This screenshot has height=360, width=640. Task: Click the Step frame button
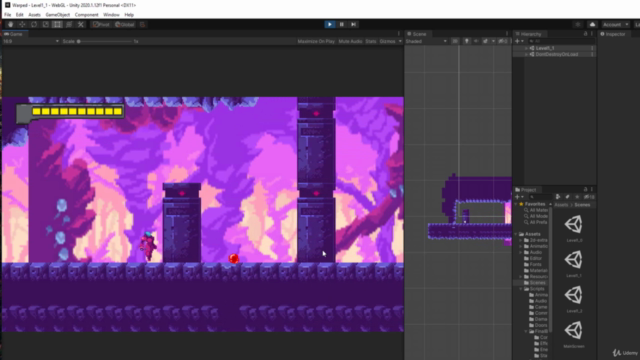point(353,24)
